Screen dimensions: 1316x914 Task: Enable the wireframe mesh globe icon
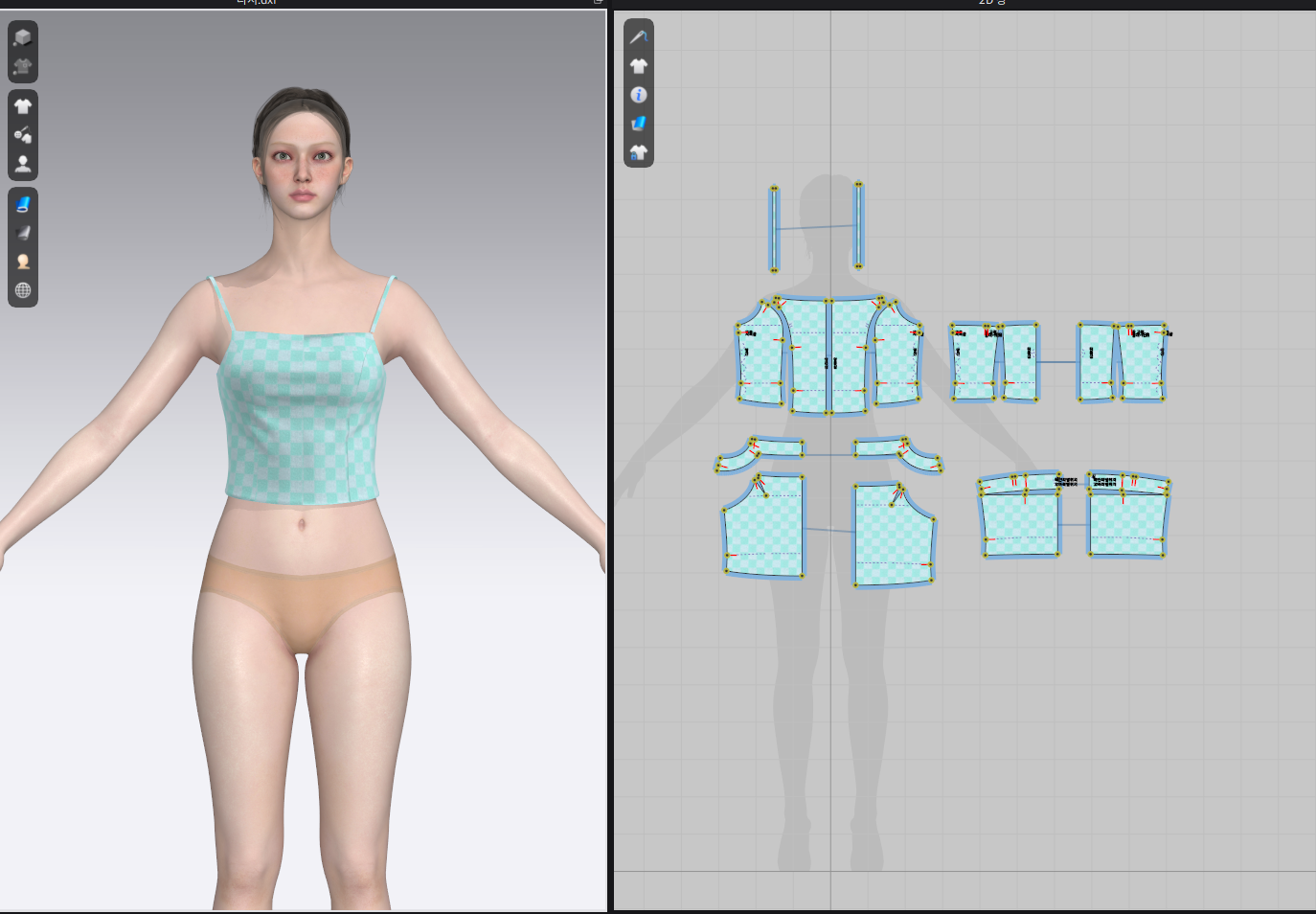point(23,290)
